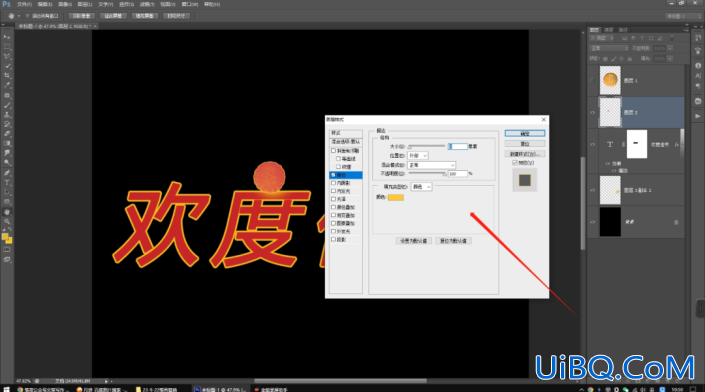The image size is (705, 392).
Task: Select the Eyedropper tool
Action: [x=7, y=85]
